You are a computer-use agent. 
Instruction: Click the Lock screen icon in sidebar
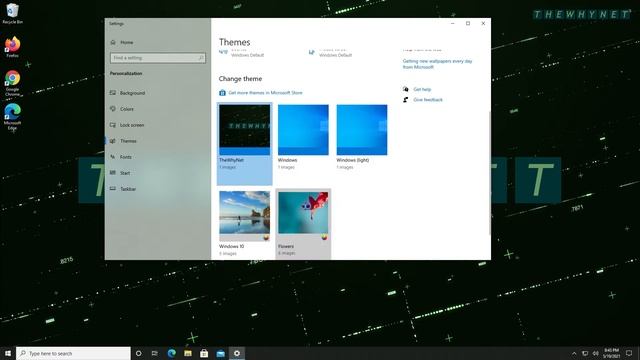tap(113, 125)
